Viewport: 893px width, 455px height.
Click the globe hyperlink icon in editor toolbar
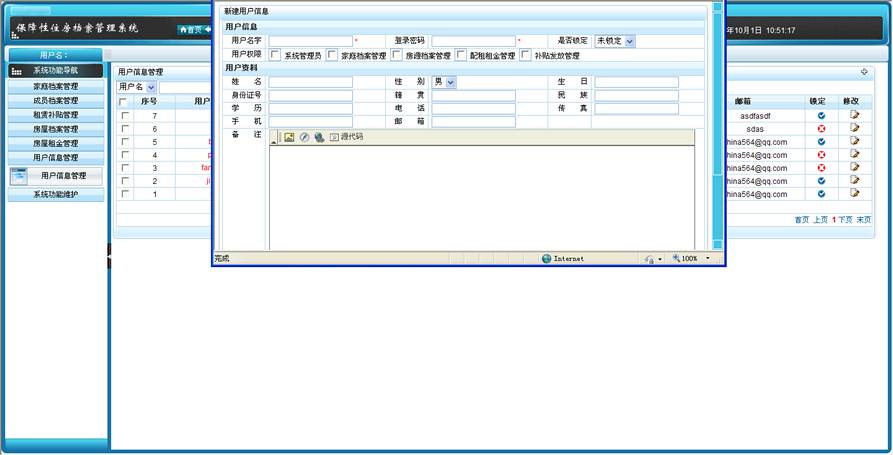(x=319, y=137)
